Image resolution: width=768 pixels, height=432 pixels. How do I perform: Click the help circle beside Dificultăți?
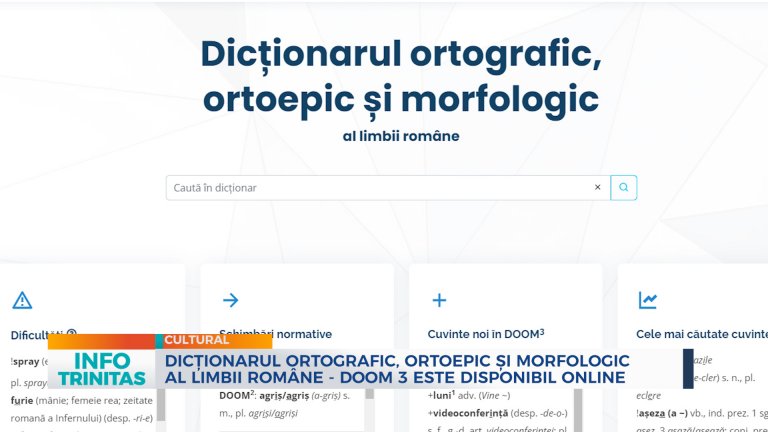[72, 333]
